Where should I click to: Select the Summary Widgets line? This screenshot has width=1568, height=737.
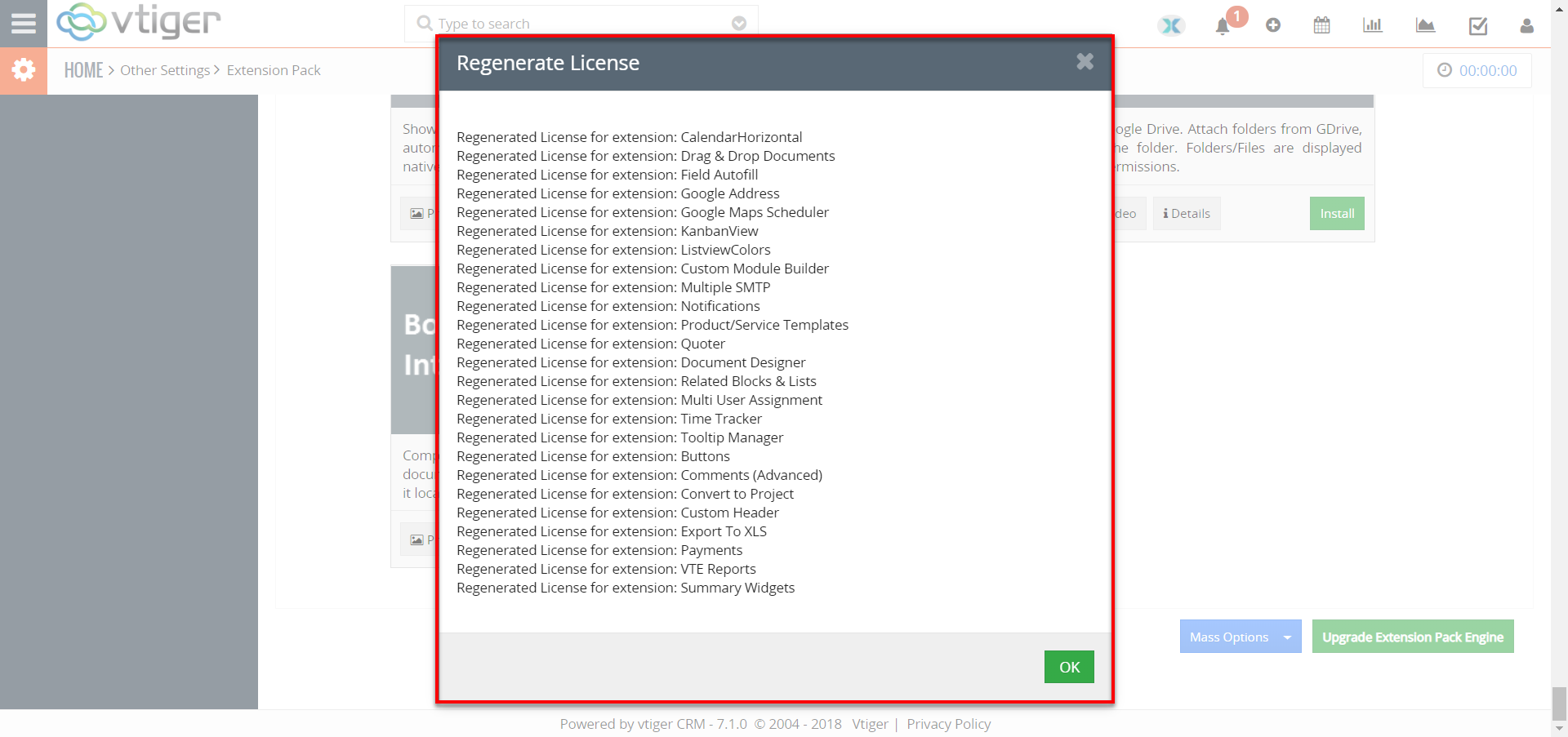pos(626,588)
